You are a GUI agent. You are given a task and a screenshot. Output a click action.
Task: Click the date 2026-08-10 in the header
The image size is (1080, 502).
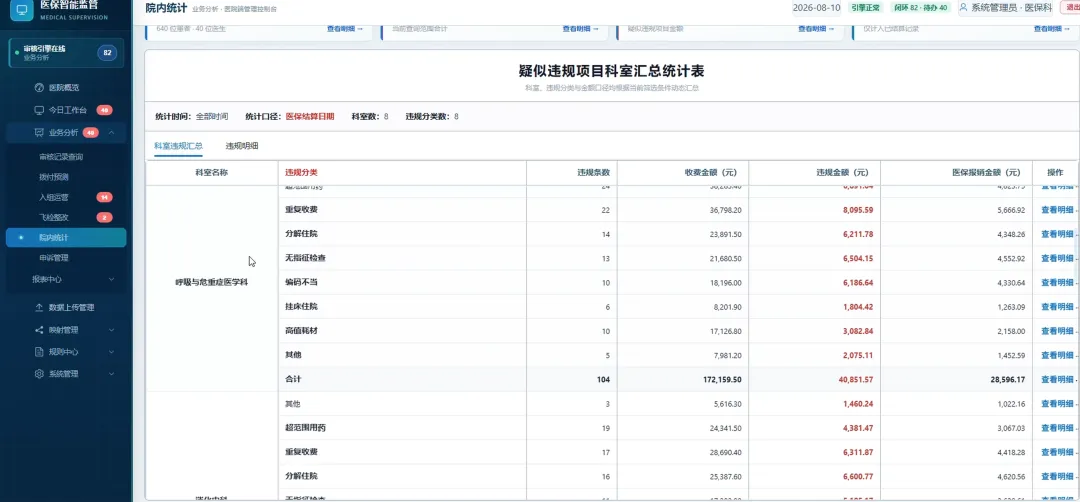point(817,8)
